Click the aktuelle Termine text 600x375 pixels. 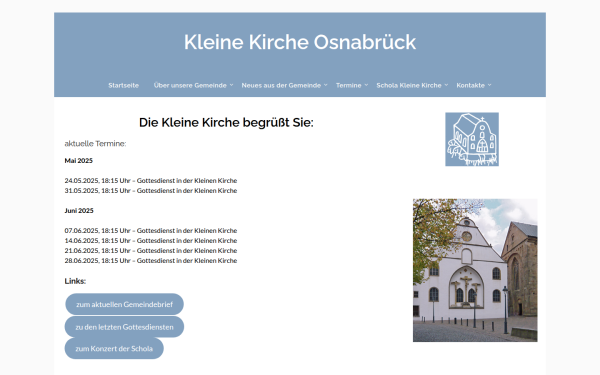[x=95, y=143]
